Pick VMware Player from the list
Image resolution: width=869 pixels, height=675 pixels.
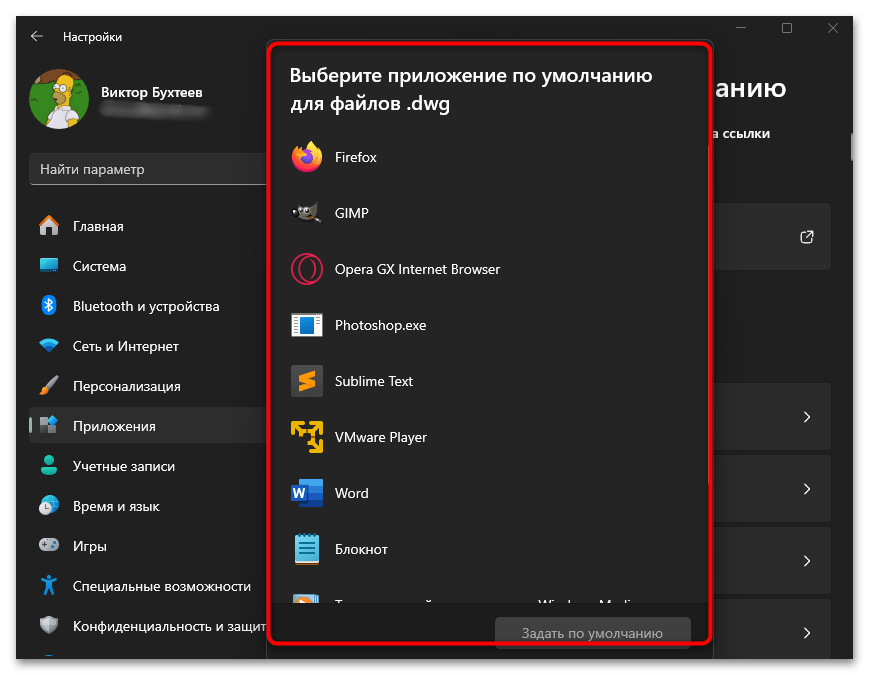(x=489, y=437)
